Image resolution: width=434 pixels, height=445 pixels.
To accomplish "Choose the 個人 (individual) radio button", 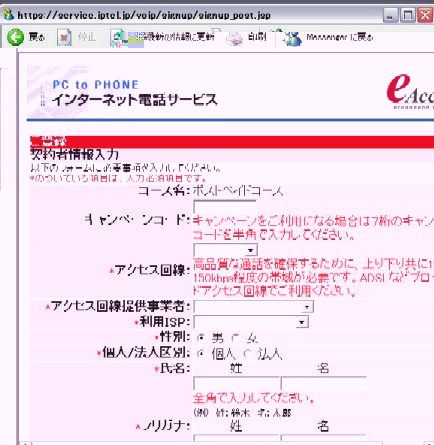I will (200, 353).
